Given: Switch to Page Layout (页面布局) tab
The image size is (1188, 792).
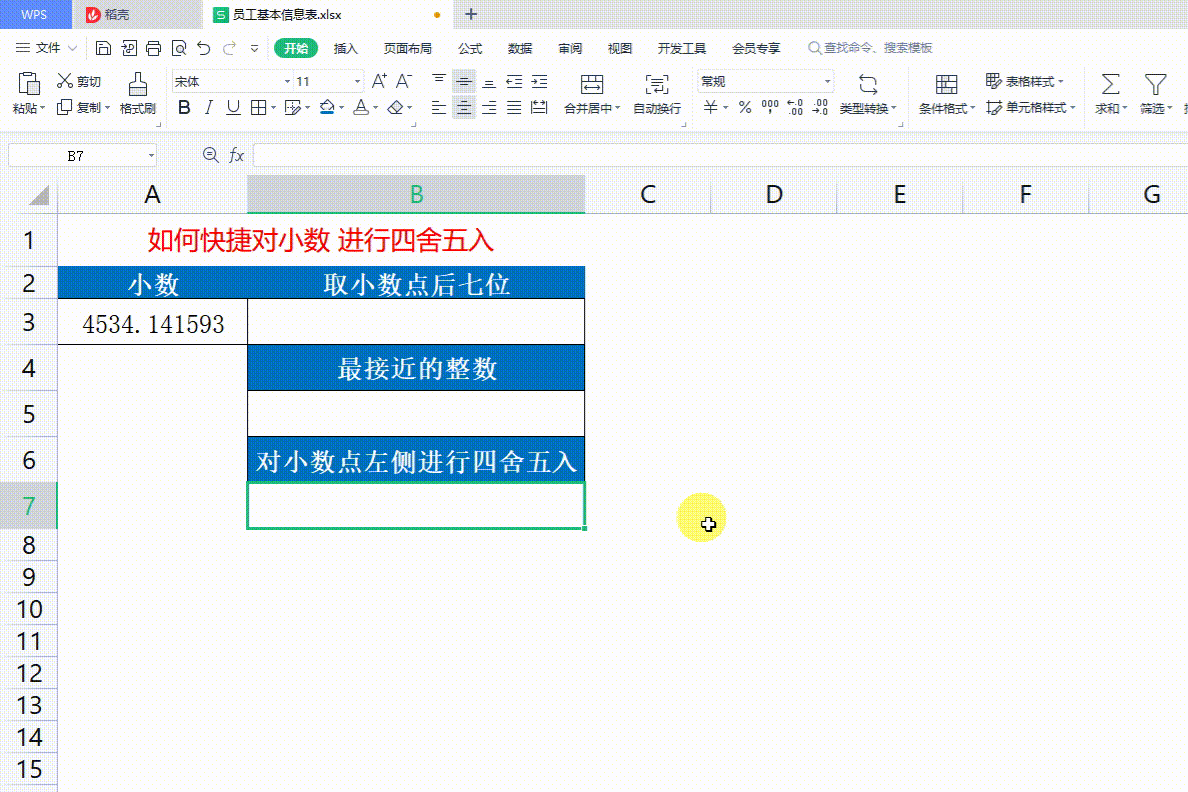Looking at the screenshot, I should 408,49.
